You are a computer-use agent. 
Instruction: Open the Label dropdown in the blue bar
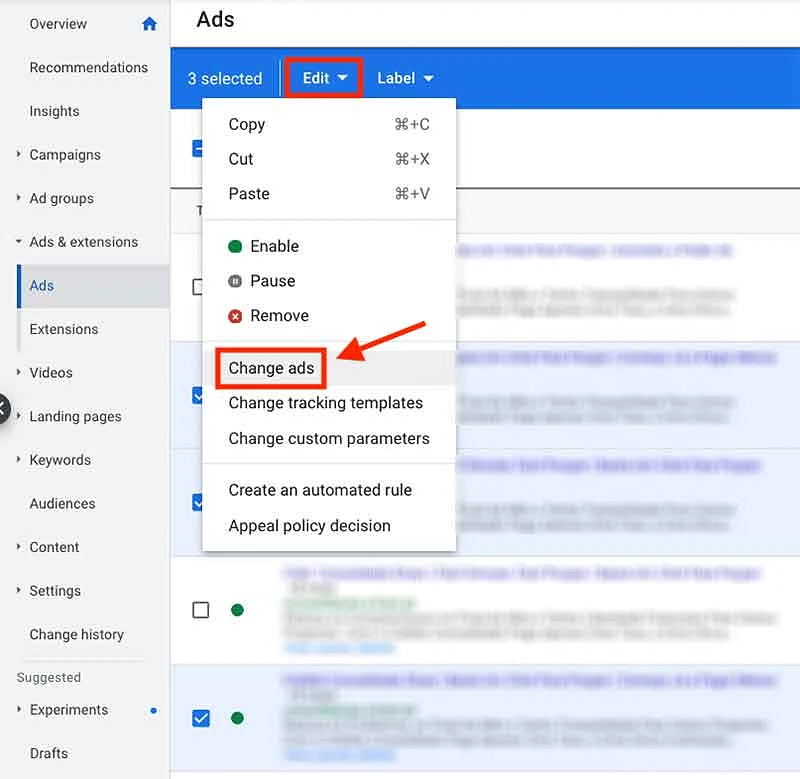pos(405,78)
